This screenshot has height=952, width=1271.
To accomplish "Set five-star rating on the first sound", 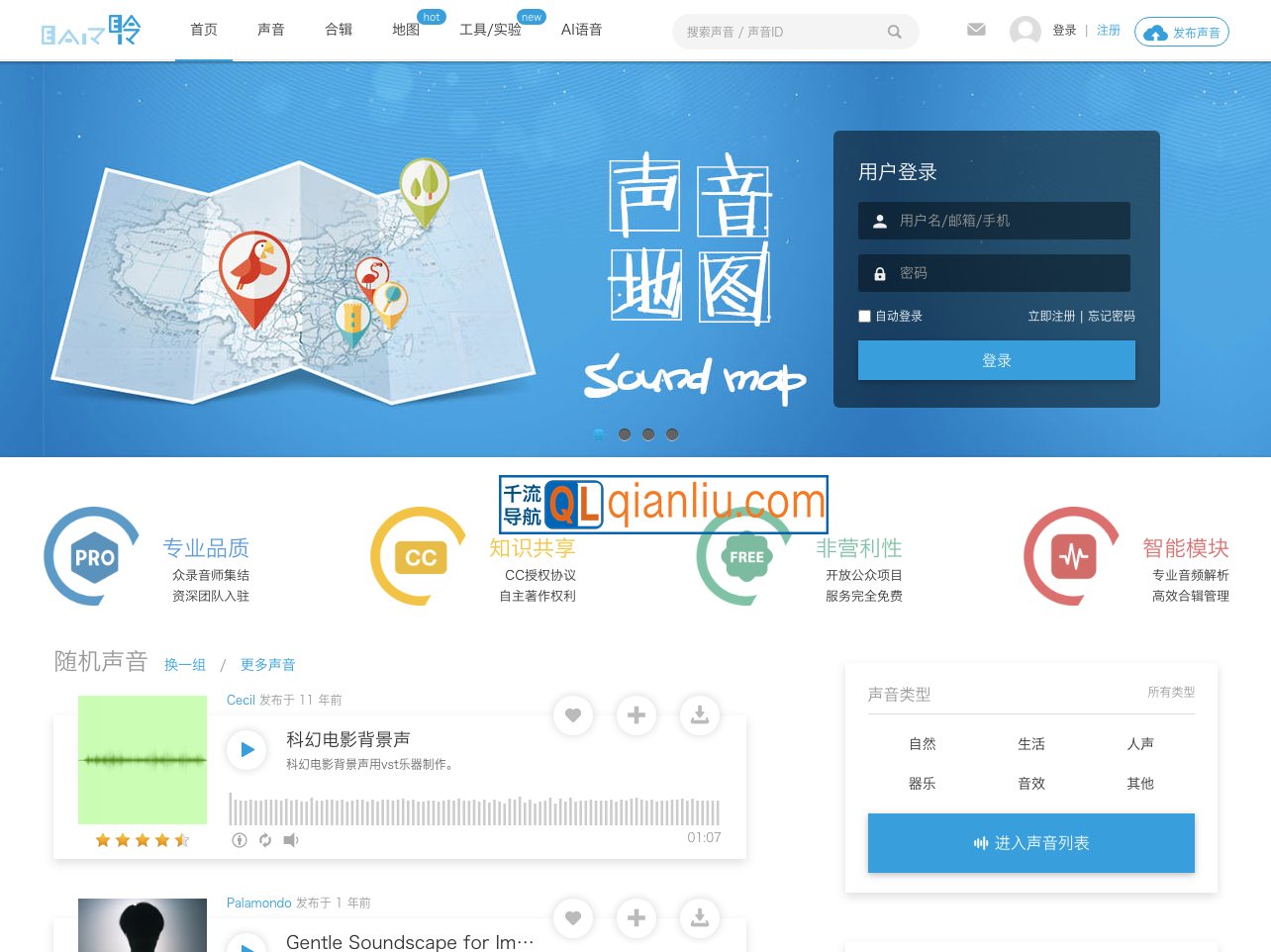I will (x=180, y=839).
